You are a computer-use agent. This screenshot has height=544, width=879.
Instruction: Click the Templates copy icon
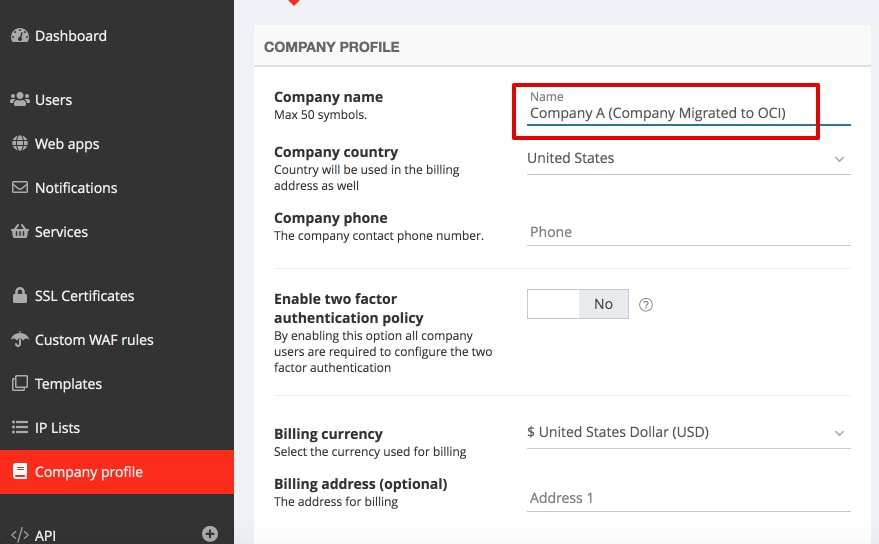pos(19,384)
